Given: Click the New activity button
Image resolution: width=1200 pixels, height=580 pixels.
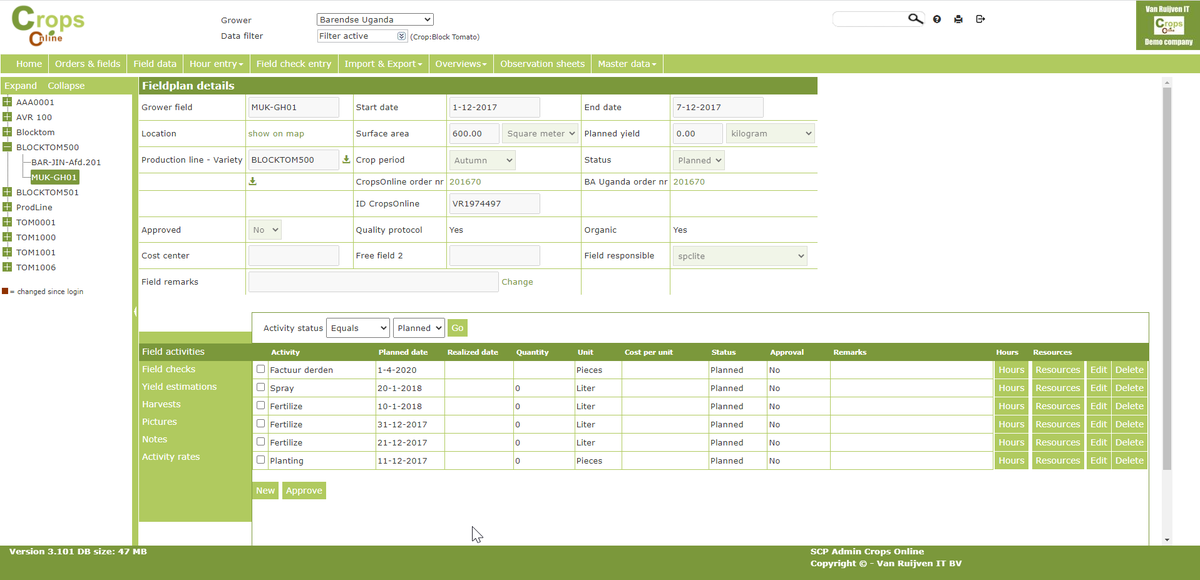Looking at the screenshot, I should [265, 491].
